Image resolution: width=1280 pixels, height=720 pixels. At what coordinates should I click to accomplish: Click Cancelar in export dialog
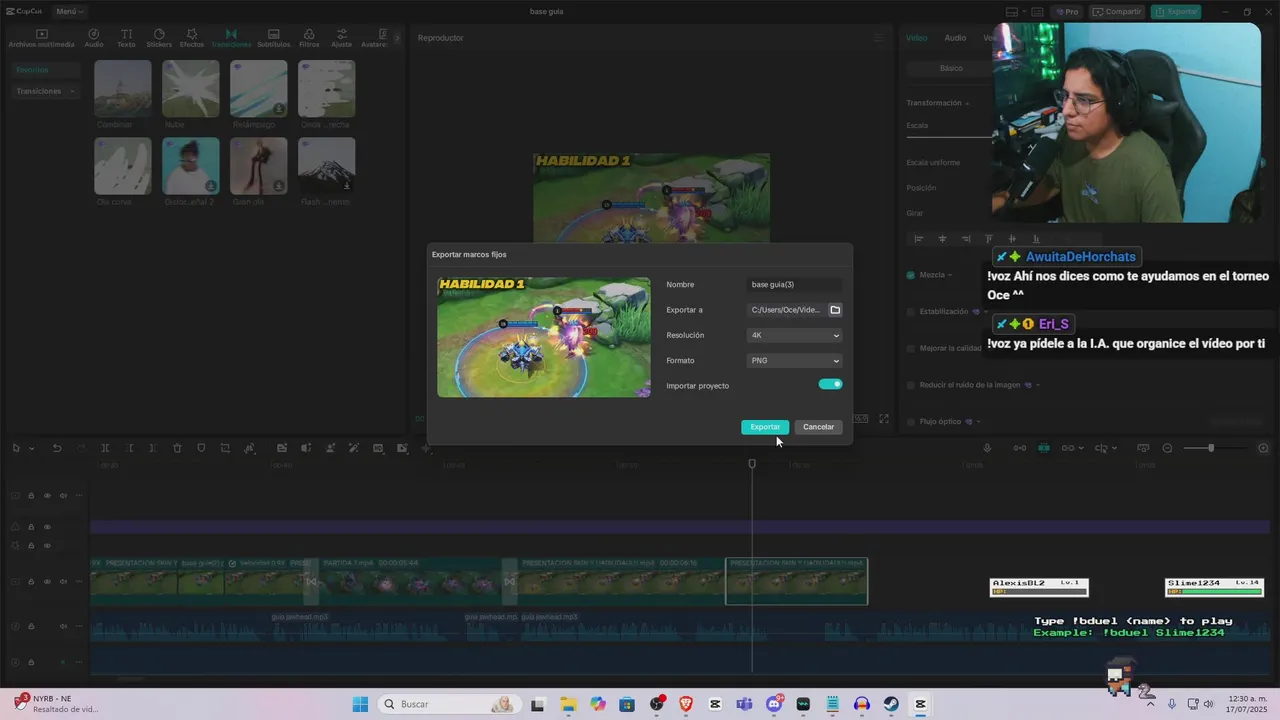pos(818,427)
